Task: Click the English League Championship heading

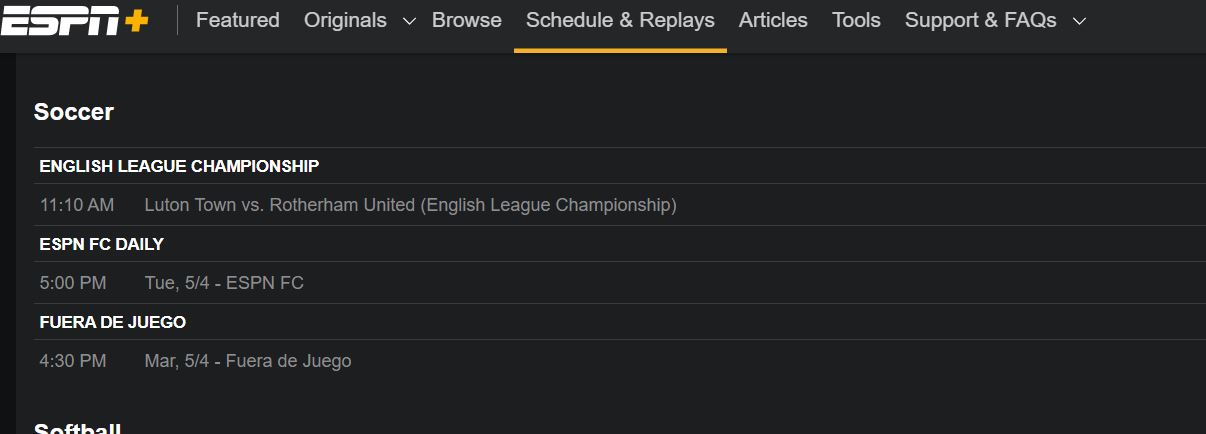Action: tap(179, 166)
